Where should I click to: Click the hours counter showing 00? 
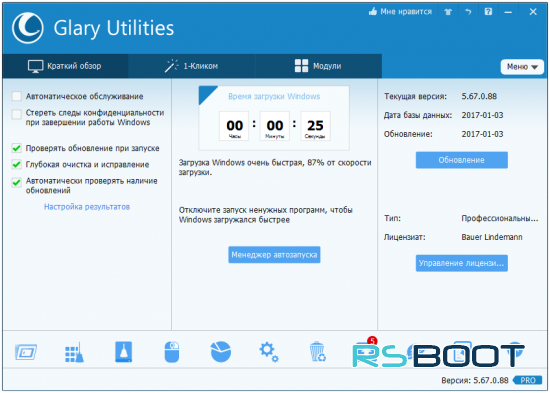234,126
